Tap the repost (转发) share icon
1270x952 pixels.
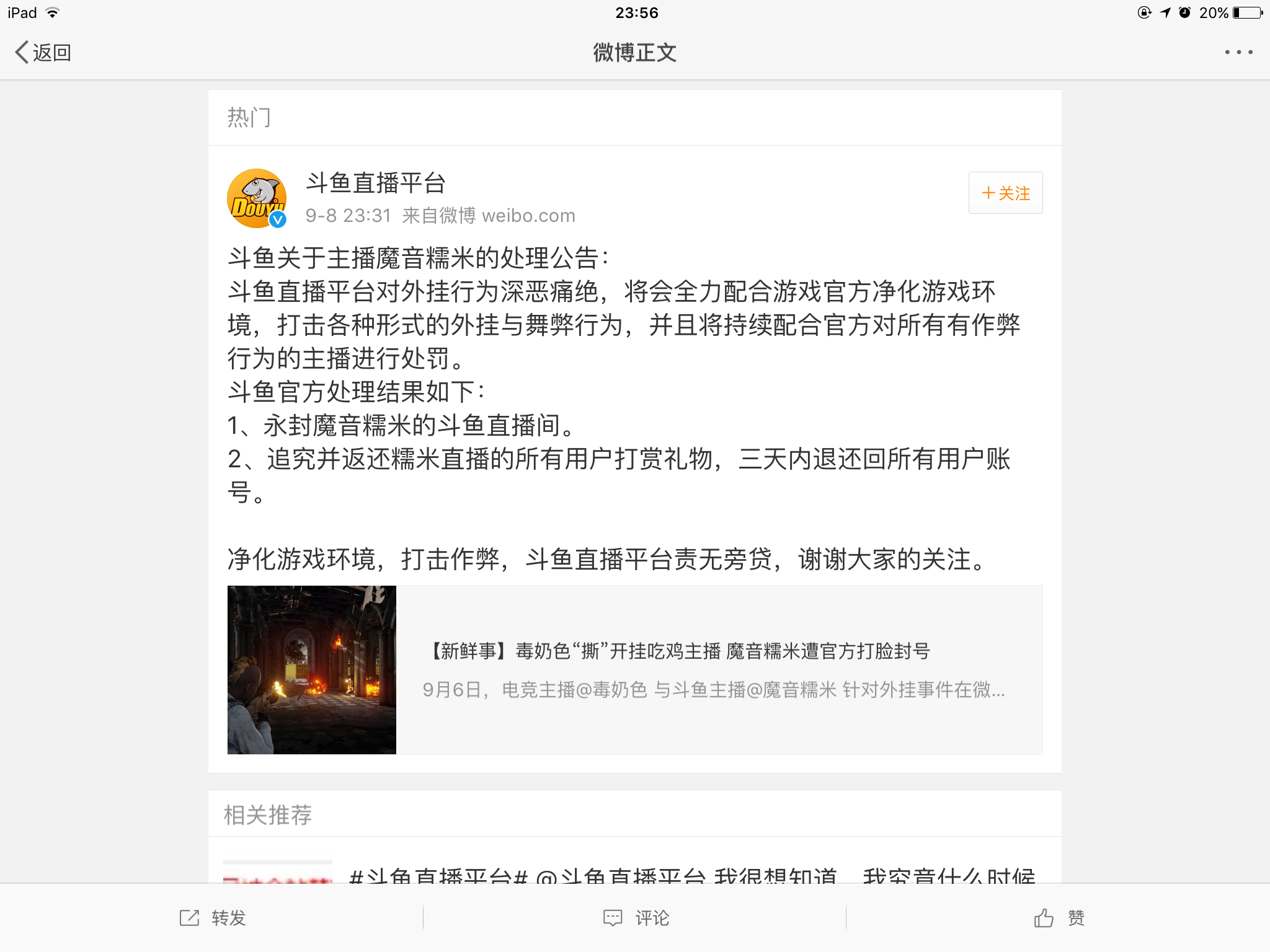(189, 918)
